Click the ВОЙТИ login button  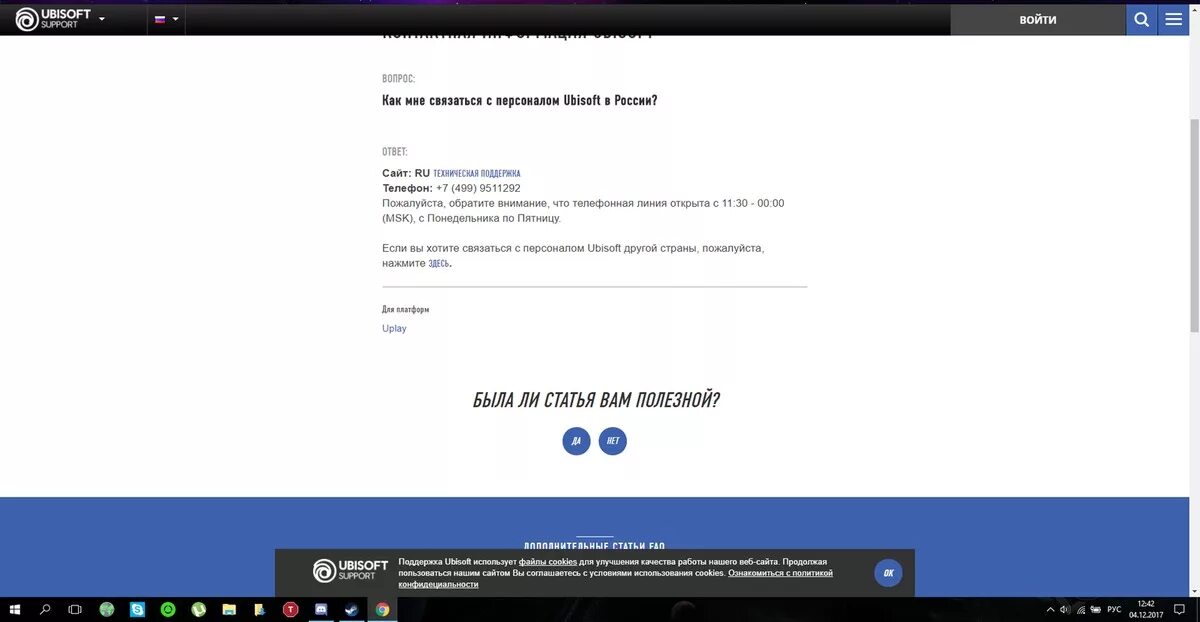(x=1038, y=20)
